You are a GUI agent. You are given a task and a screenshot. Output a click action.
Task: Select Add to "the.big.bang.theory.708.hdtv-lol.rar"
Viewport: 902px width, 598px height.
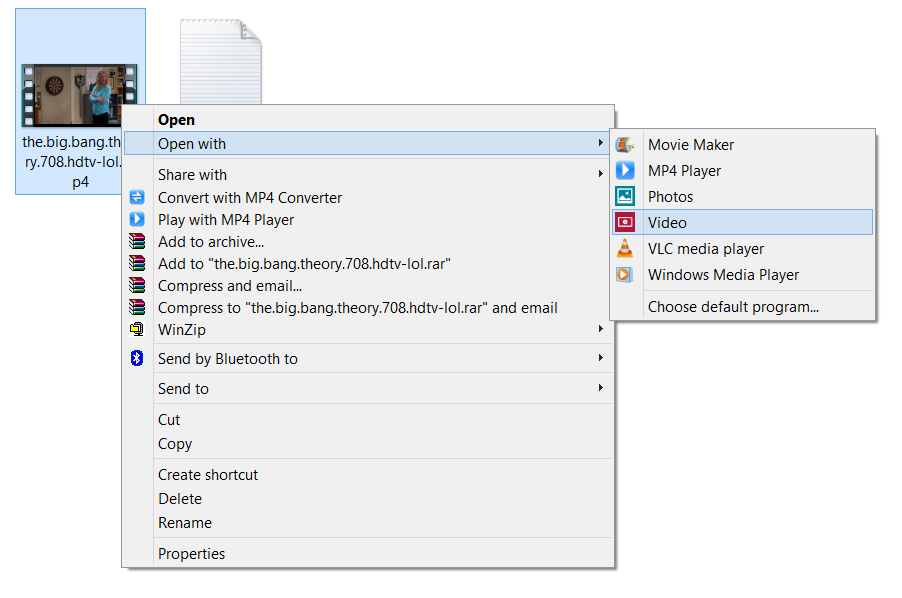368,263
